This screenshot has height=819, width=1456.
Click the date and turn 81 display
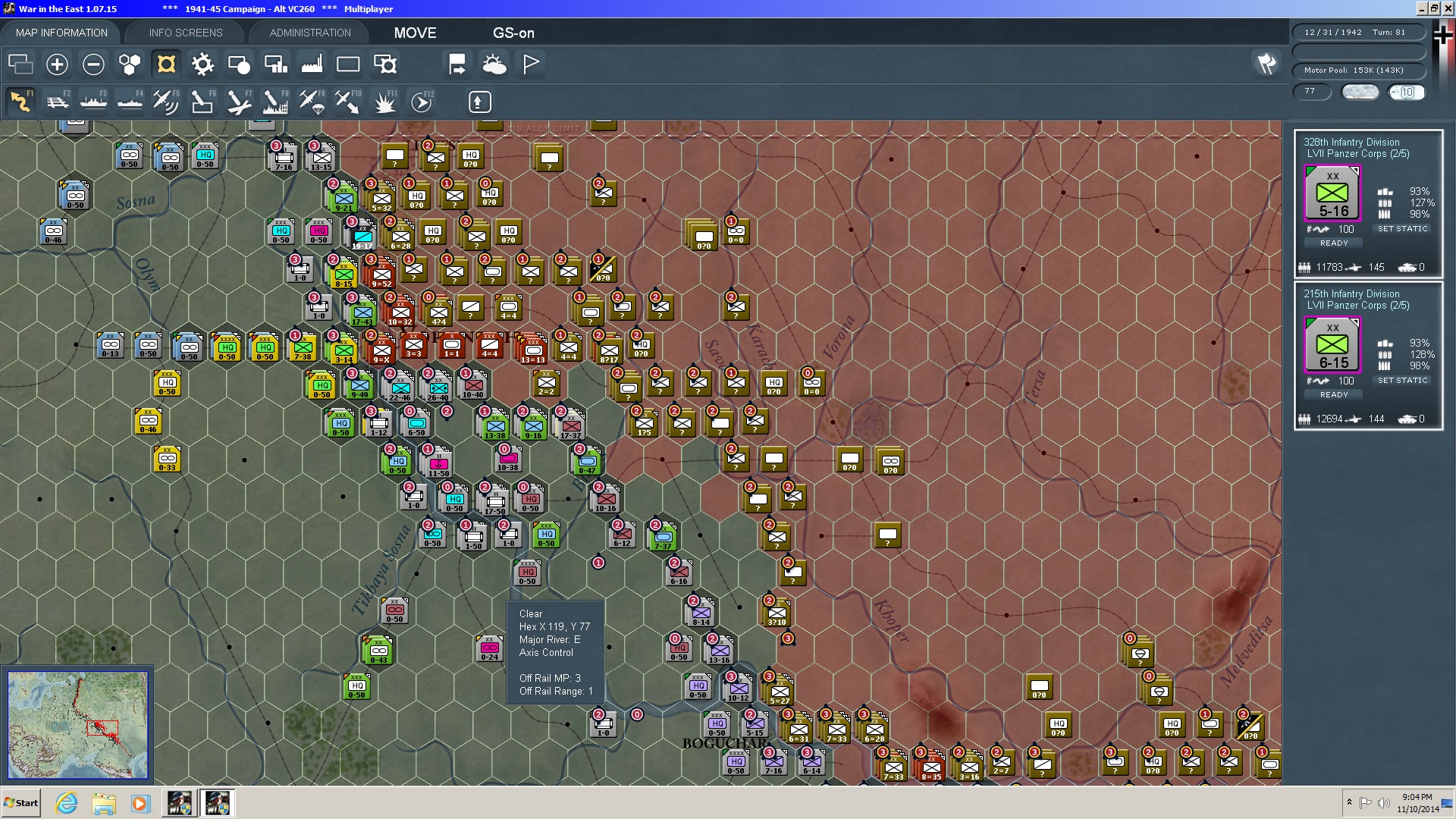point(1358,33)
